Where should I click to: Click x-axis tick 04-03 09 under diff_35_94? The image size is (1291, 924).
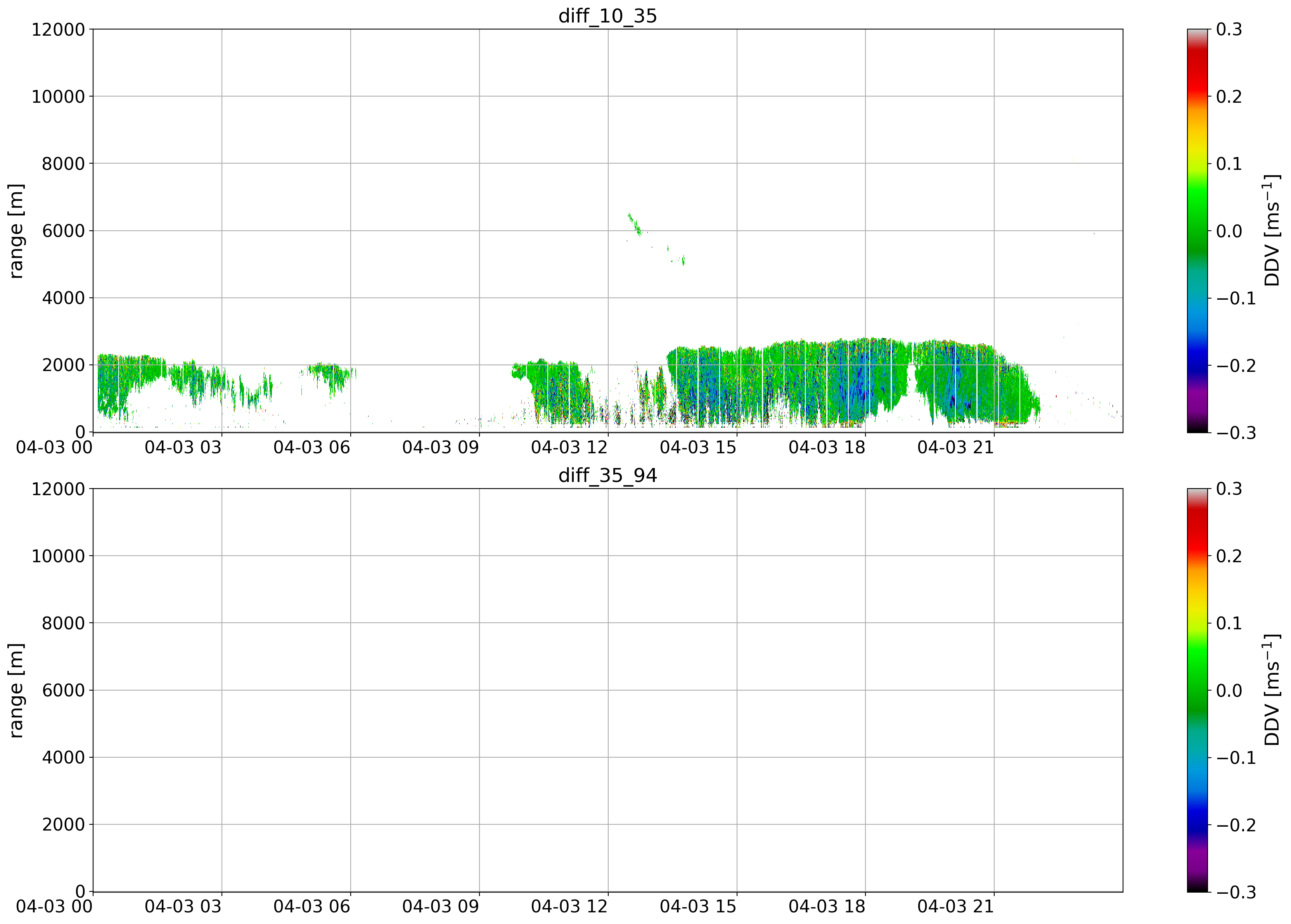click(441, 907)
